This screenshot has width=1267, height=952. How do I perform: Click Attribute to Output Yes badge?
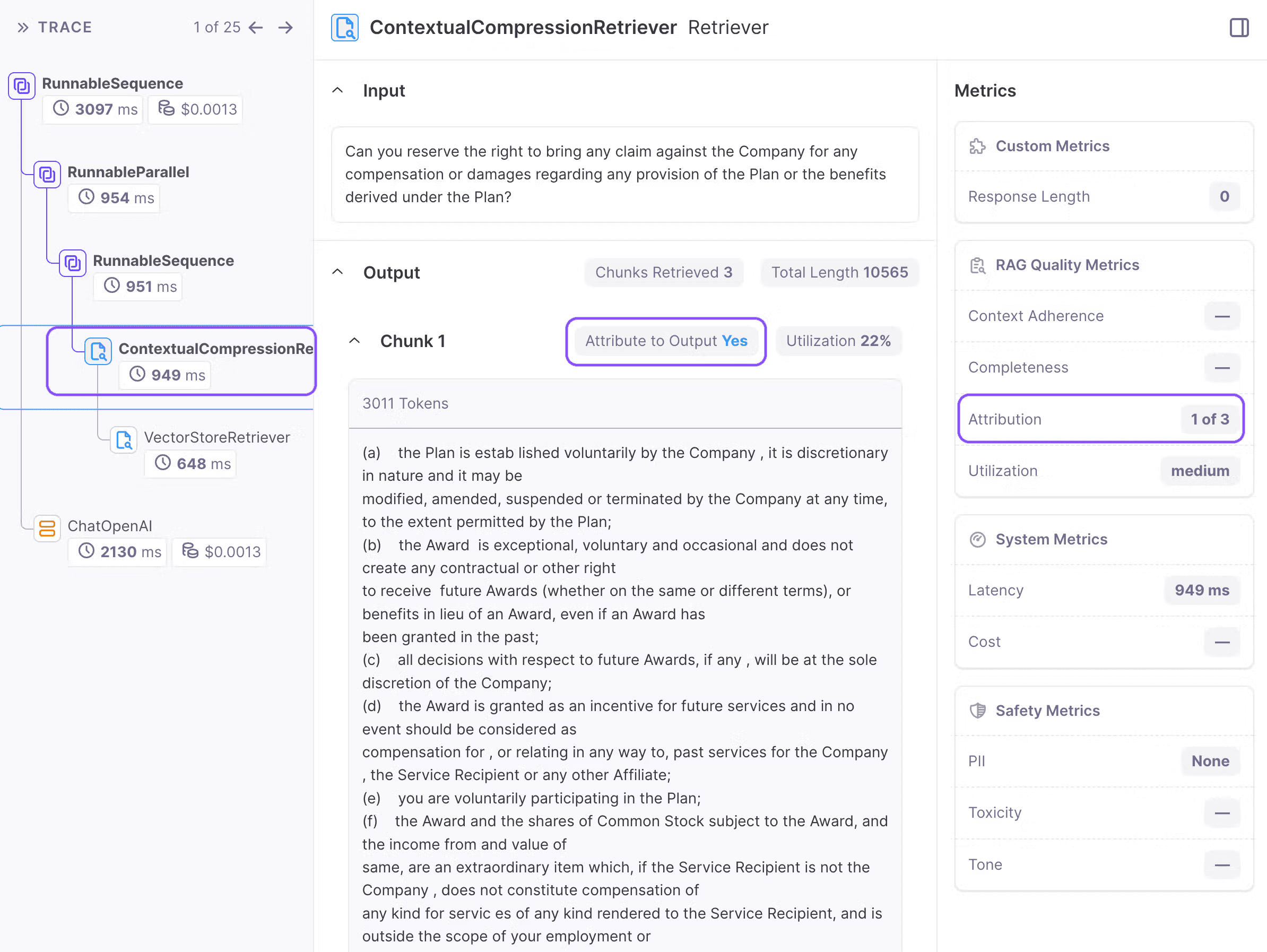[666, 341]
